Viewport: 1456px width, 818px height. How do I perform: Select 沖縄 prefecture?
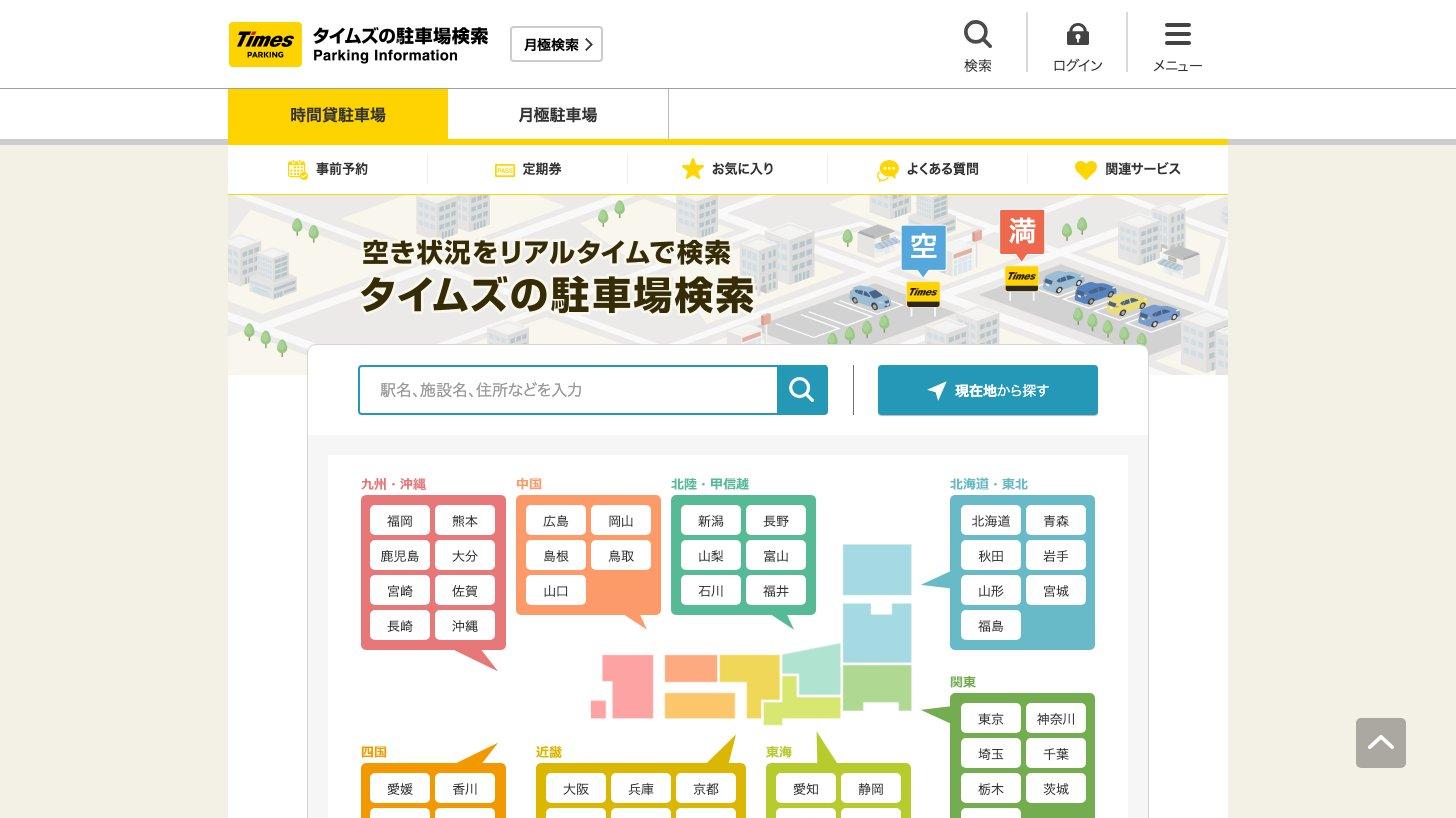coord(465,626)
